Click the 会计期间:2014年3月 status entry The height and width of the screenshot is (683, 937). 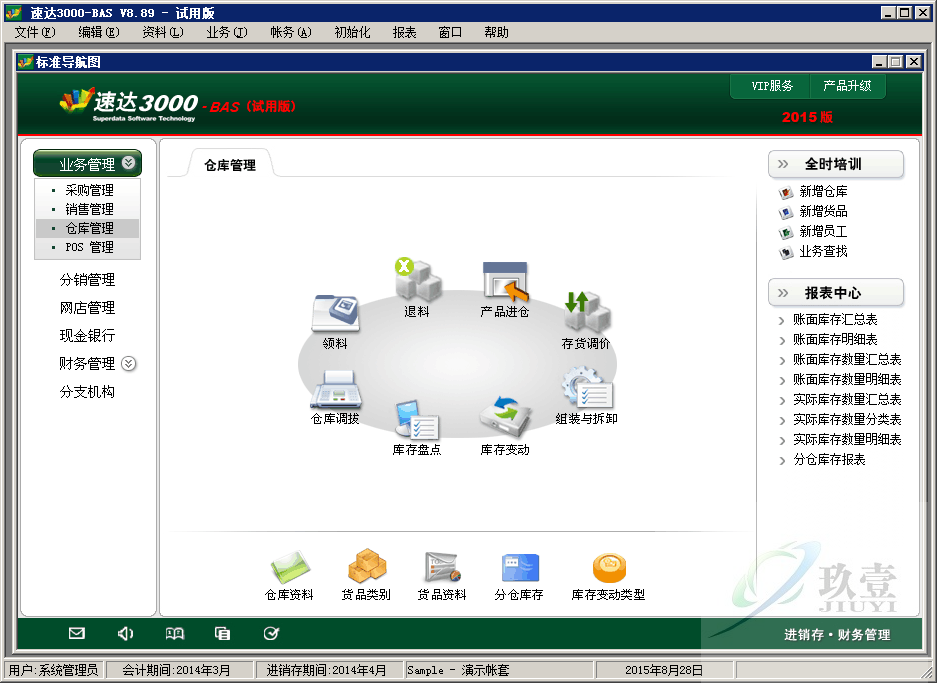point(179,670)
